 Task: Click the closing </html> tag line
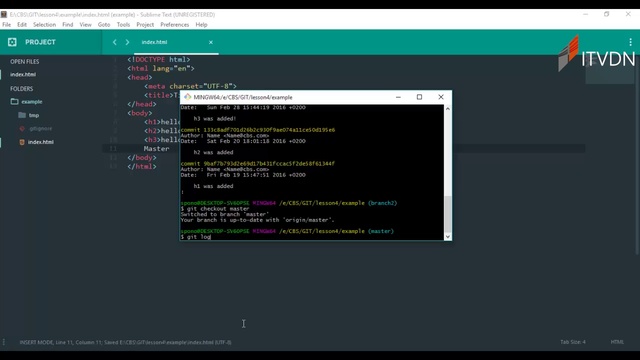142,167
